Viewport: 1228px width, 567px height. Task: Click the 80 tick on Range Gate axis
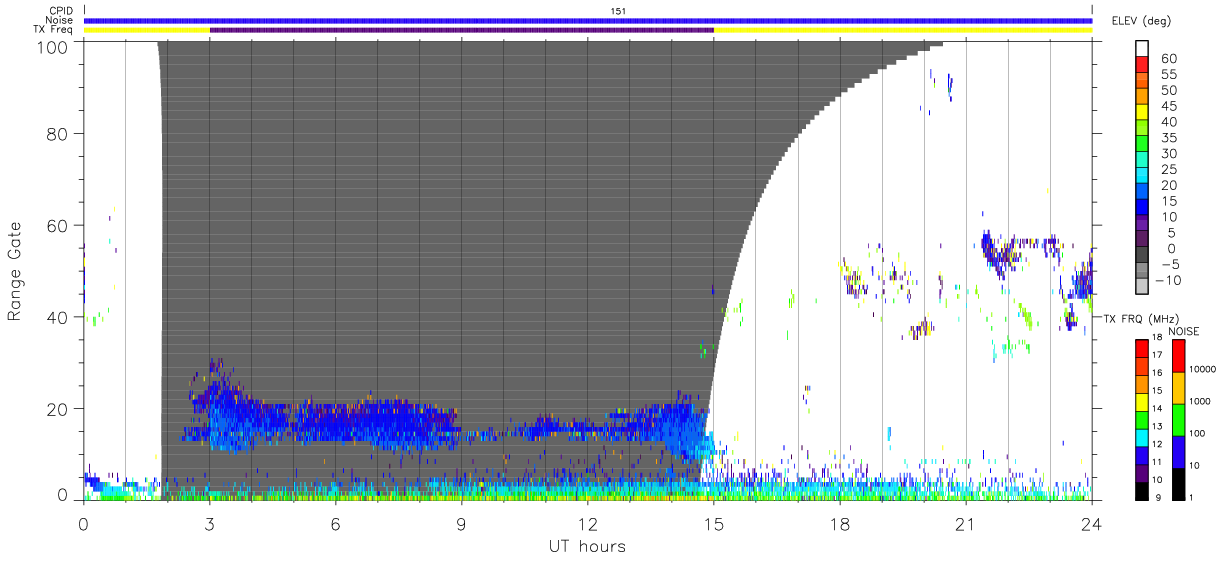pyautogui.click(x=57, y=133)
